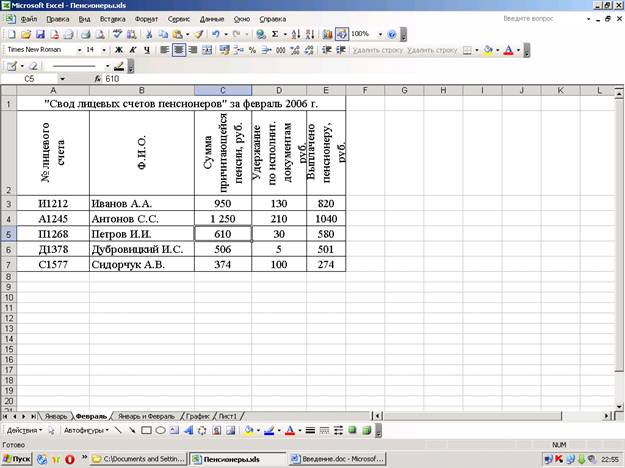
Task: Select cell B3 containing Иванов А.А.
Action: click(141, 203)
